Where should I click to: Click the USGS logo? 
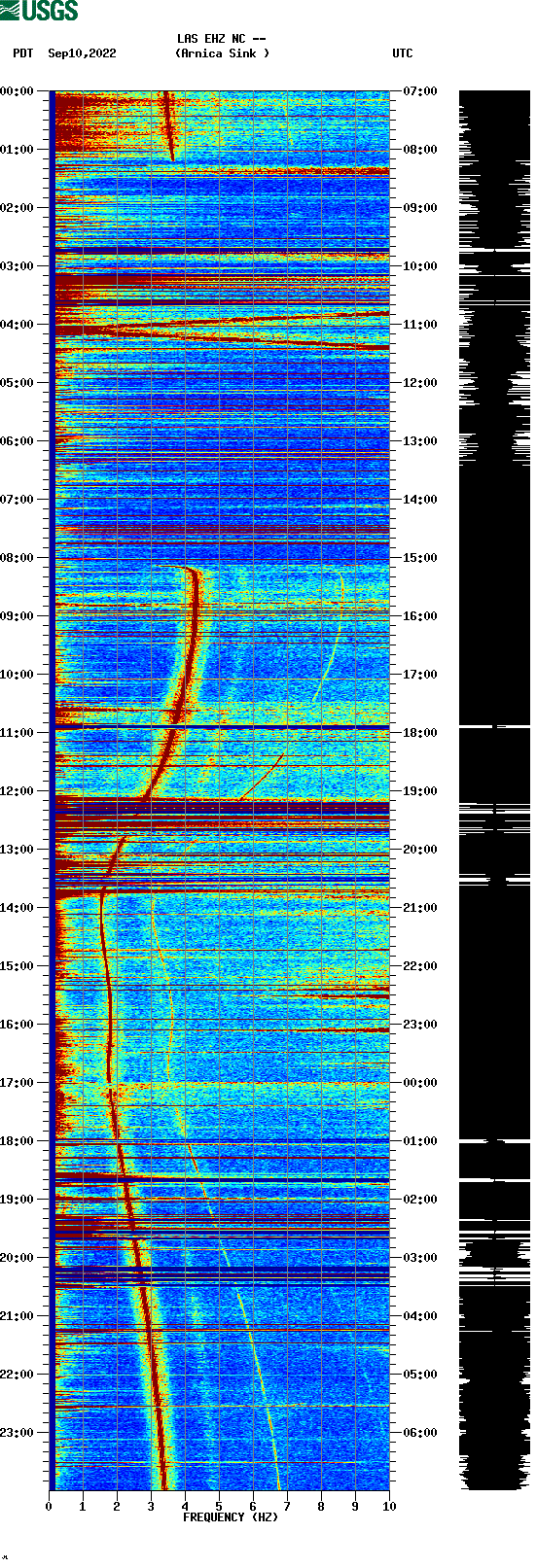[x=39, y=11]
